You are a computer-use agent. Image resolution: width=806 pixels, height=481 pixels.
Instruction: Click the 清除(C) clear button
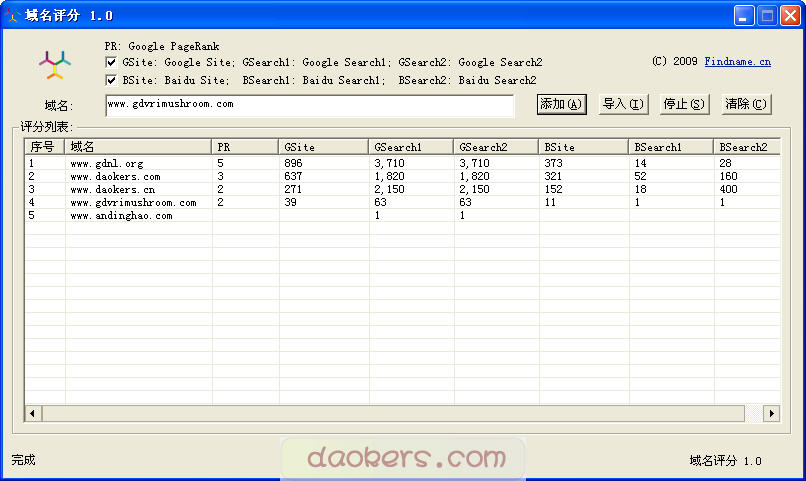746,104
